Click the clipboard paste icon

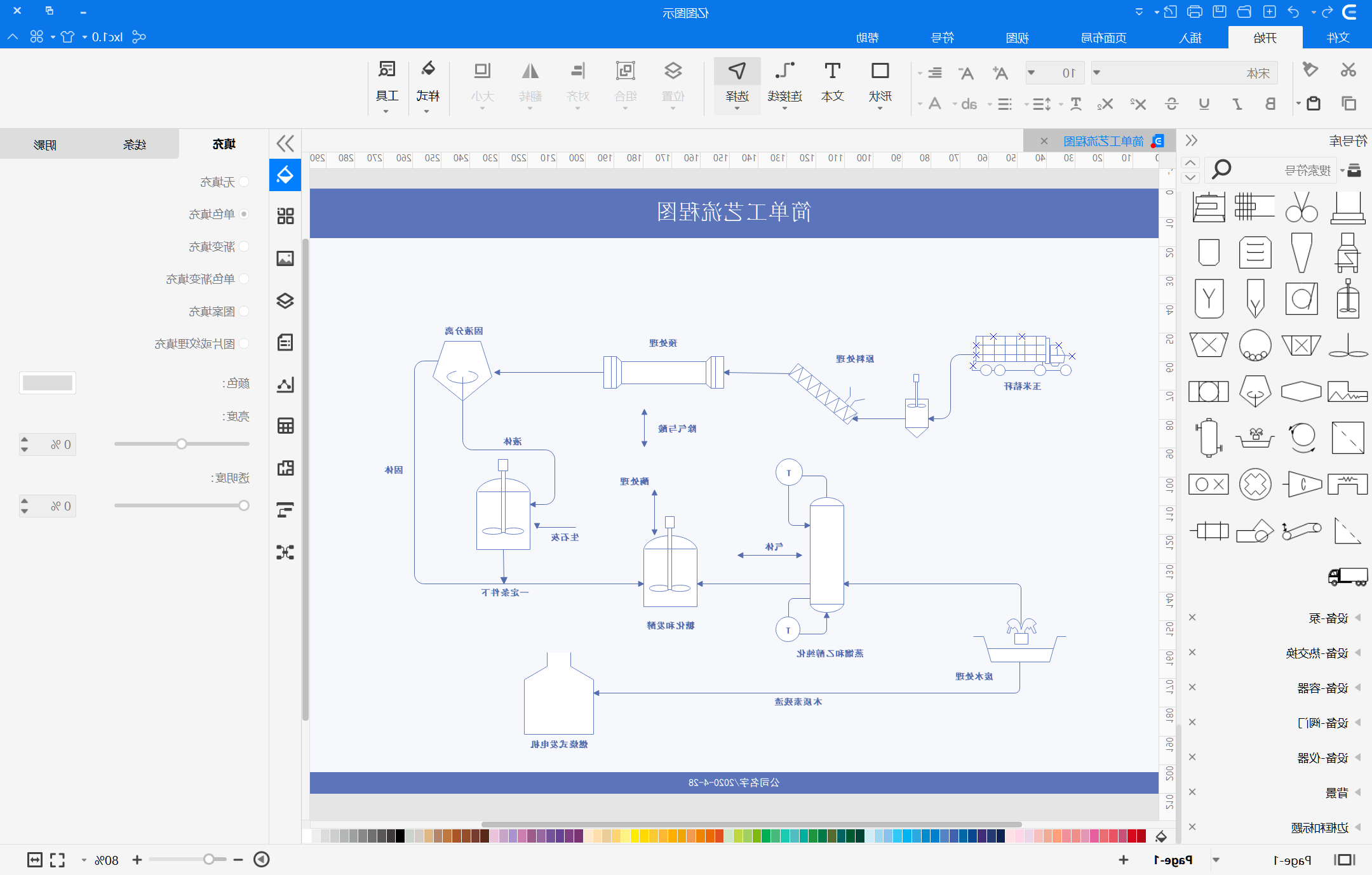[x=1314, y=104]
